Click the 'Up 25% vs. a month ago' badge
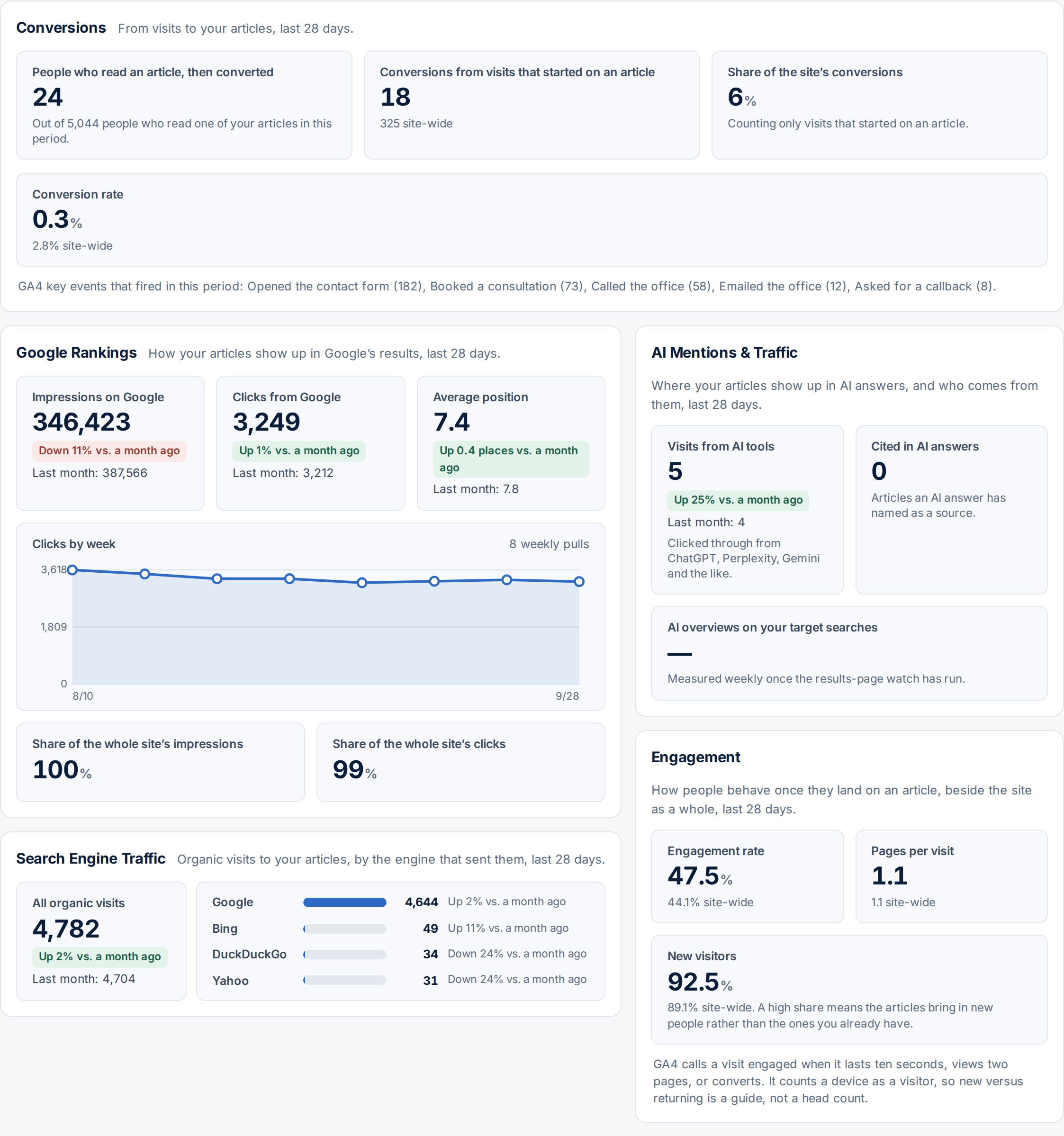Image resolution: width=1064 pixels, height=1136 pixels. 738,500
